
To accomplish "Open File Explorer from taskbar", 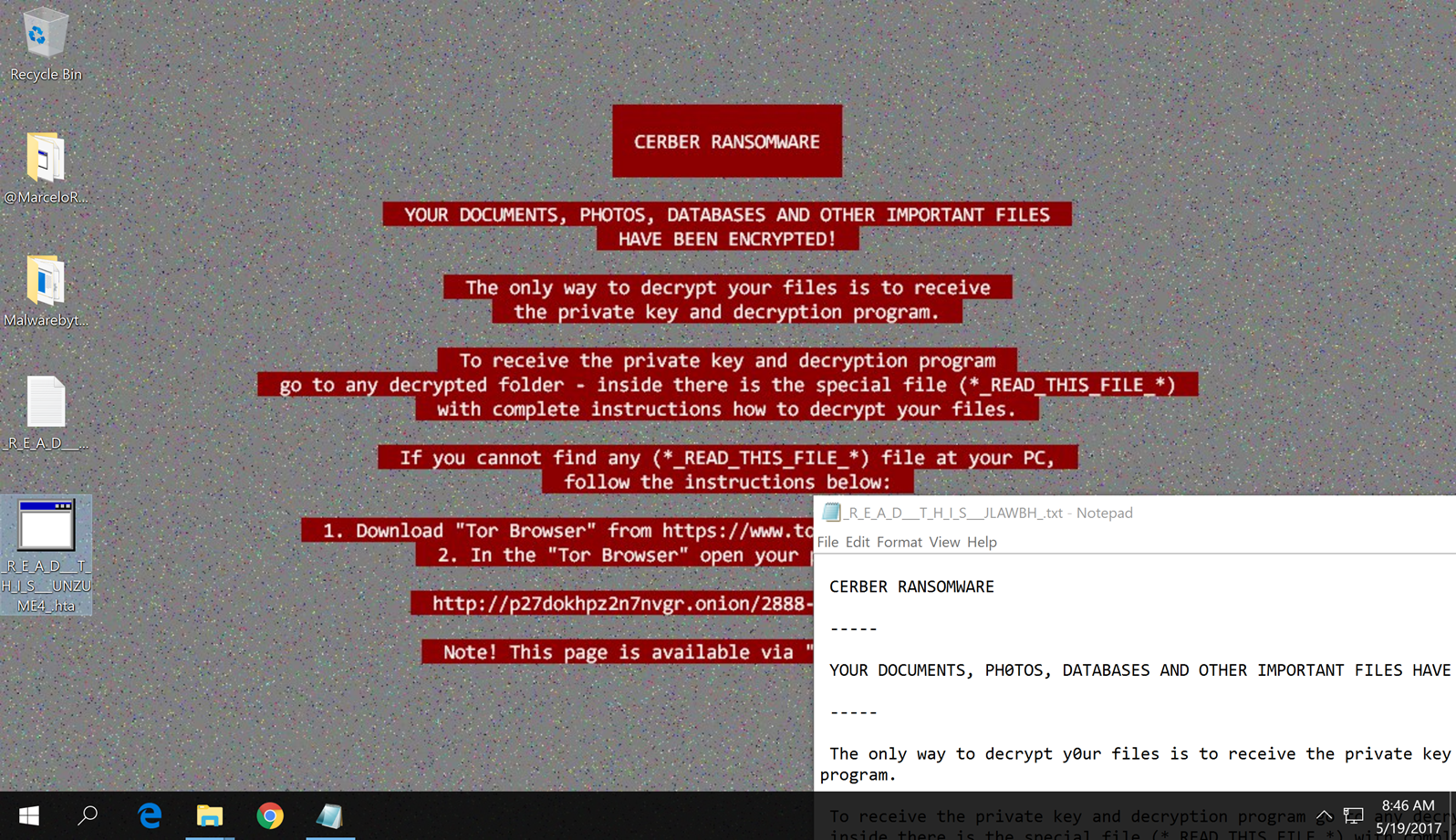I will pos(209,815).
